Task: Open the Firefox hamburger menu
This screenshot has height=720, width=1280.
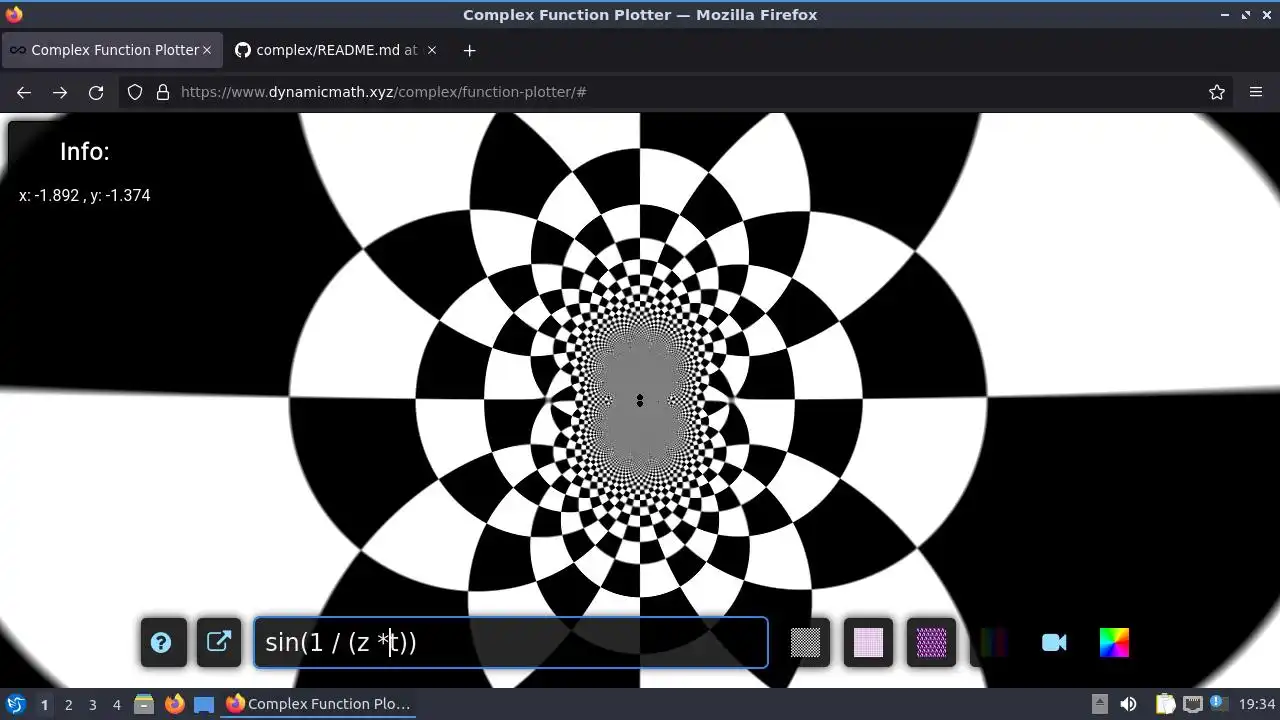Action: (1256, 92)
